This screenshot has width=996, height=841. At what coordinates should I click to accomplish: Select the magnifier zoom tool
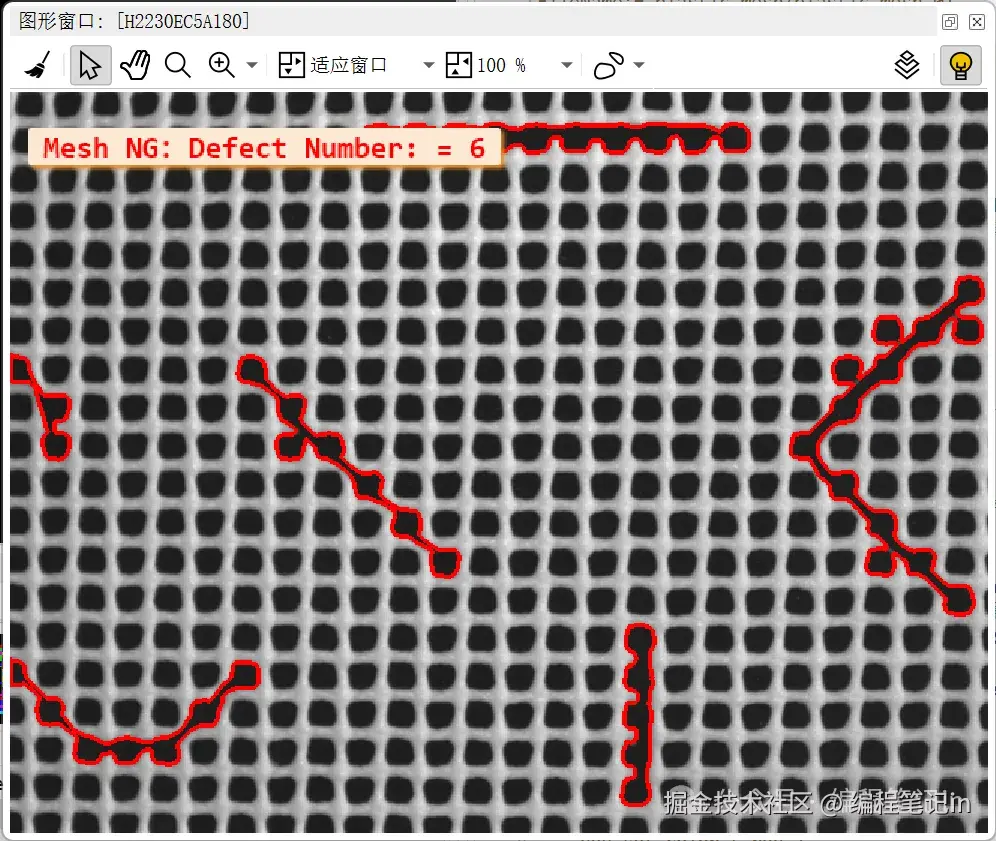pyautogui.click(x=177, y=65)
